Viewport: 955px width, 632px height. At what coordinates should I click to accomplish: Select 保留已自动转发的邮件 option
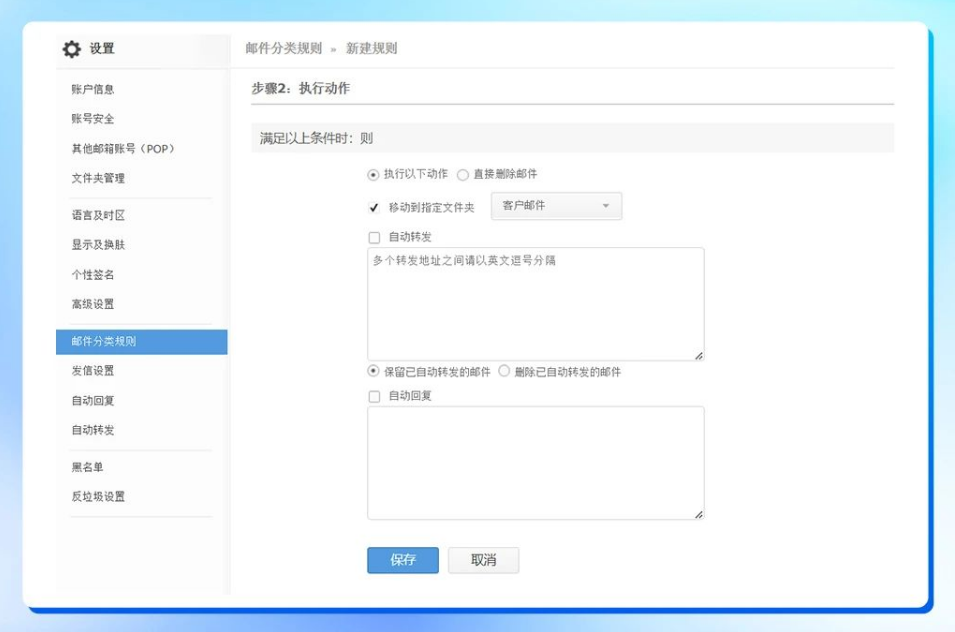[370, 372]
